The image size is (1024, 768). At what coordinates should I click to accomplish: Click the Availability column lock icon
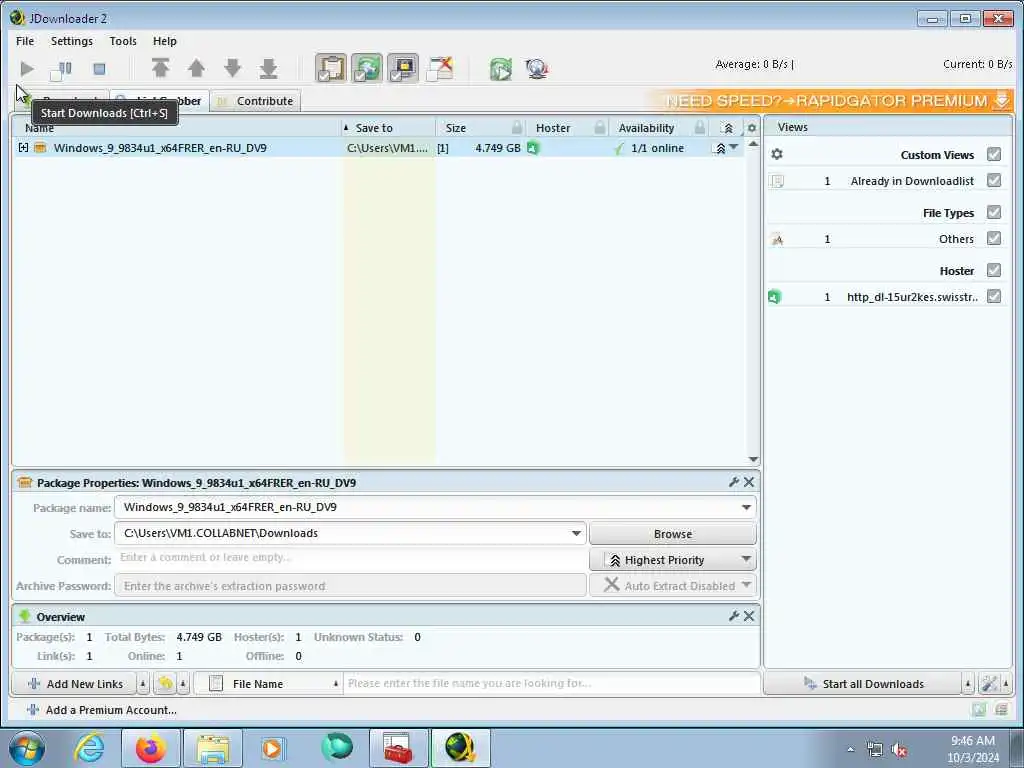pos(699,128)
